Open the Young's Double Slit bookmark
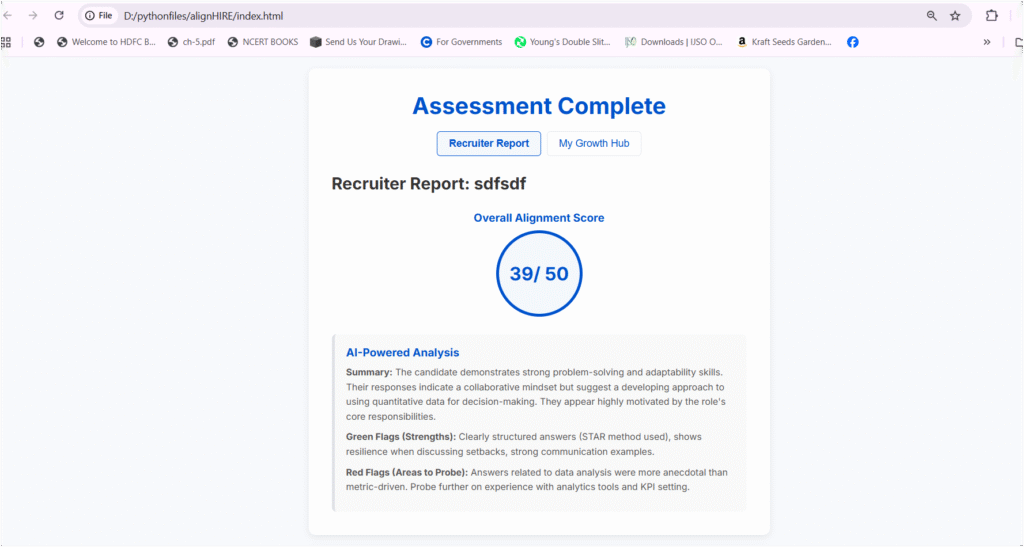This screenshot has height=547, width=1024. coord(563,42)
